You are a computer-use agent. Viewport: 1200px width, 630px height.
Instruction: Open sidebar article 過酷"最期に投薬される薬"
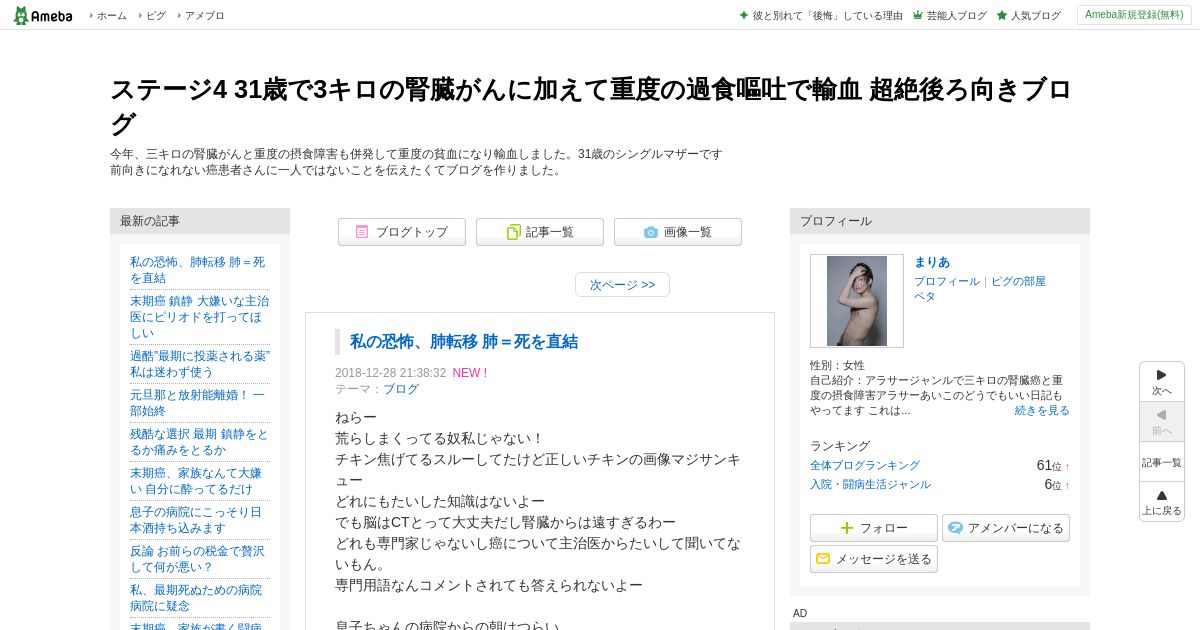[199, 364]
